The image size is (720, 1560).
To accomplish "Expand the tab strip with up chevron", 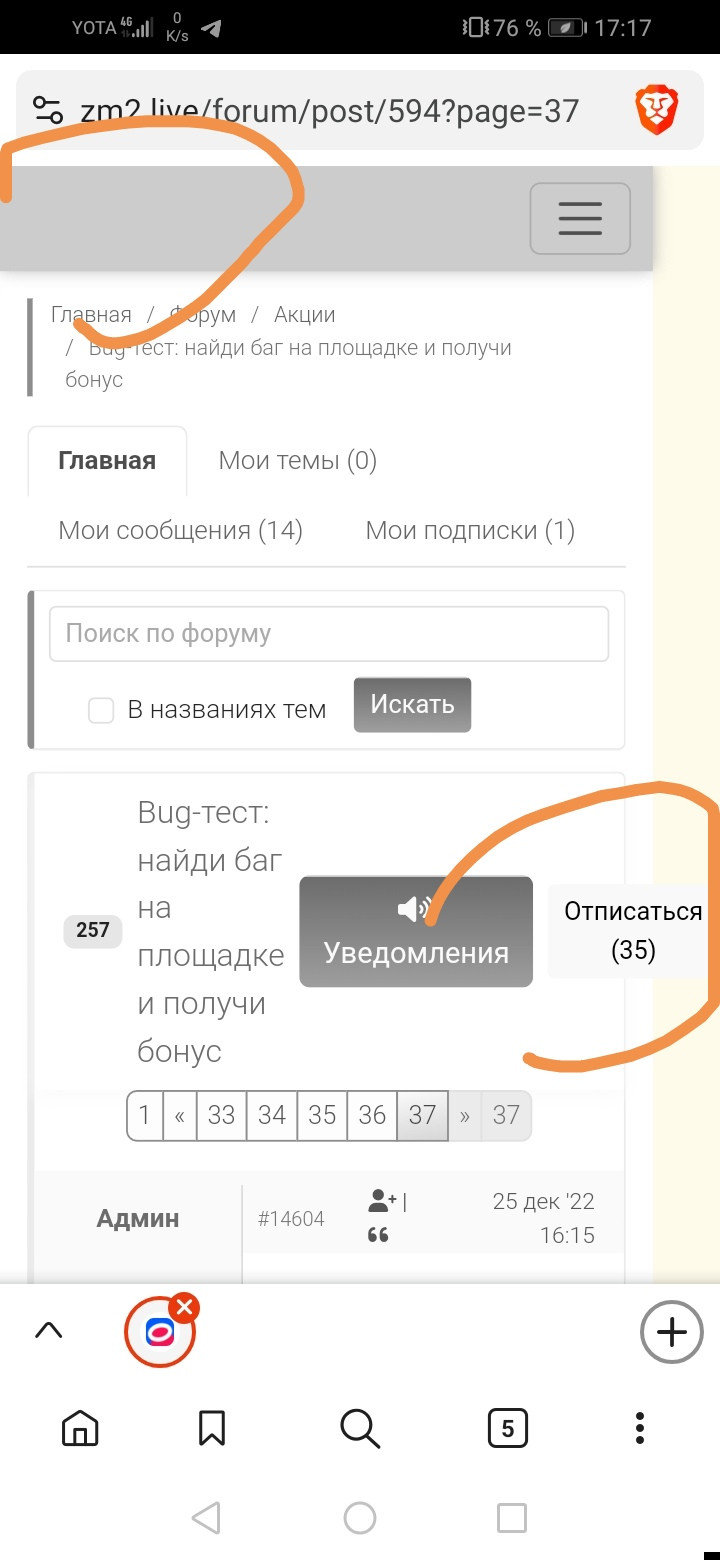I will click(x=48, y=1330).
